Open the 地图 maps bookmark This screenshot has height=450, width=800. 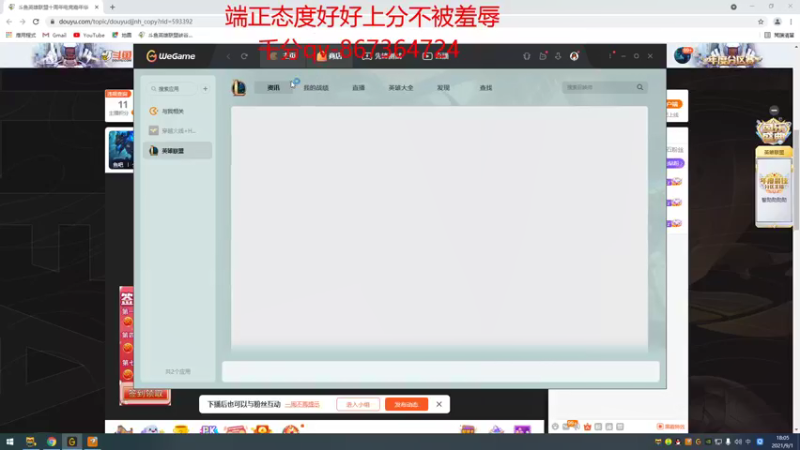click(x=122, y=35)
